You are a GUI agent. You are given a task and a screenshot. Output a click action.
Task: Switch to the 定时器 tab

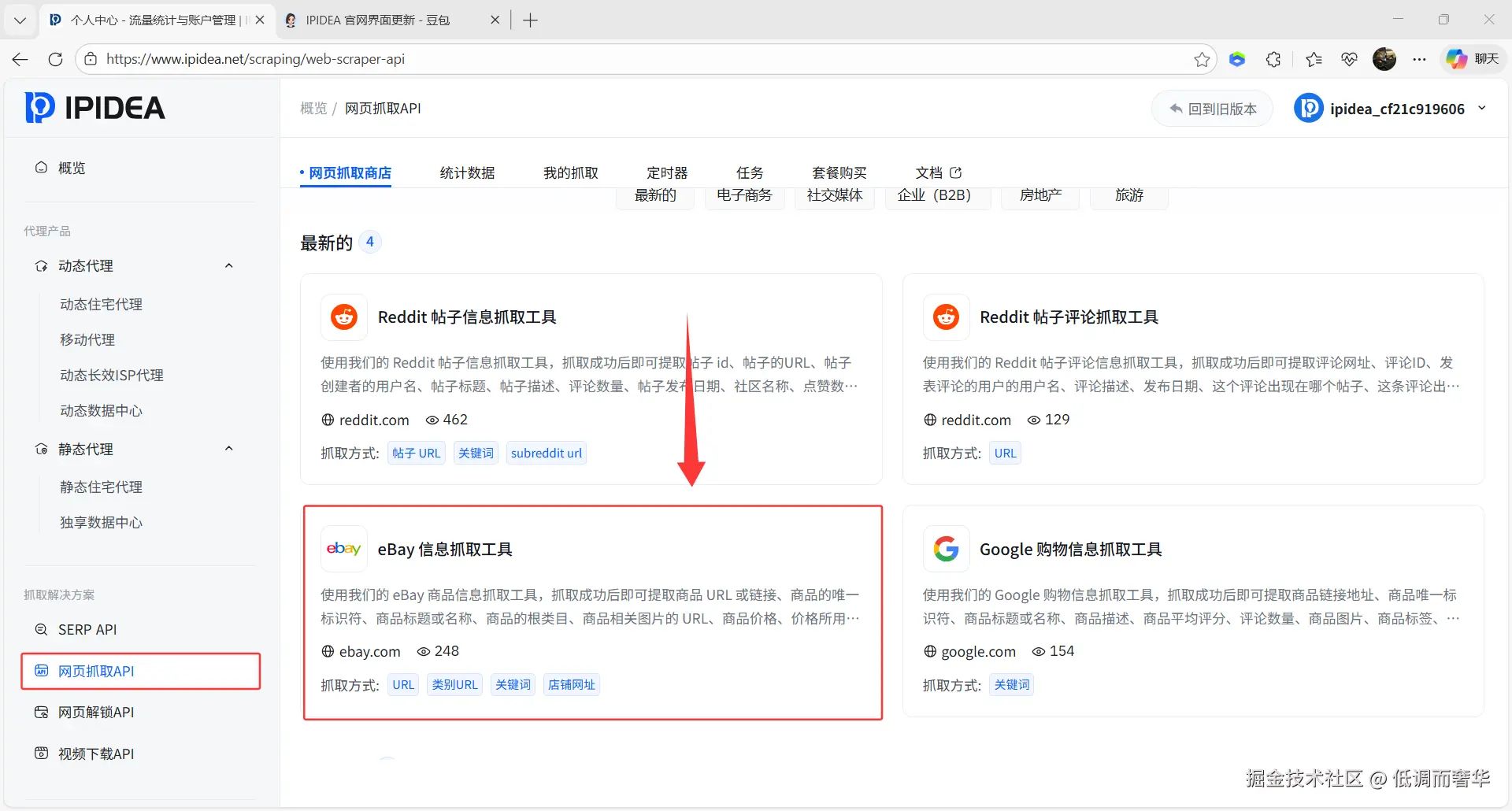(667, 172)
